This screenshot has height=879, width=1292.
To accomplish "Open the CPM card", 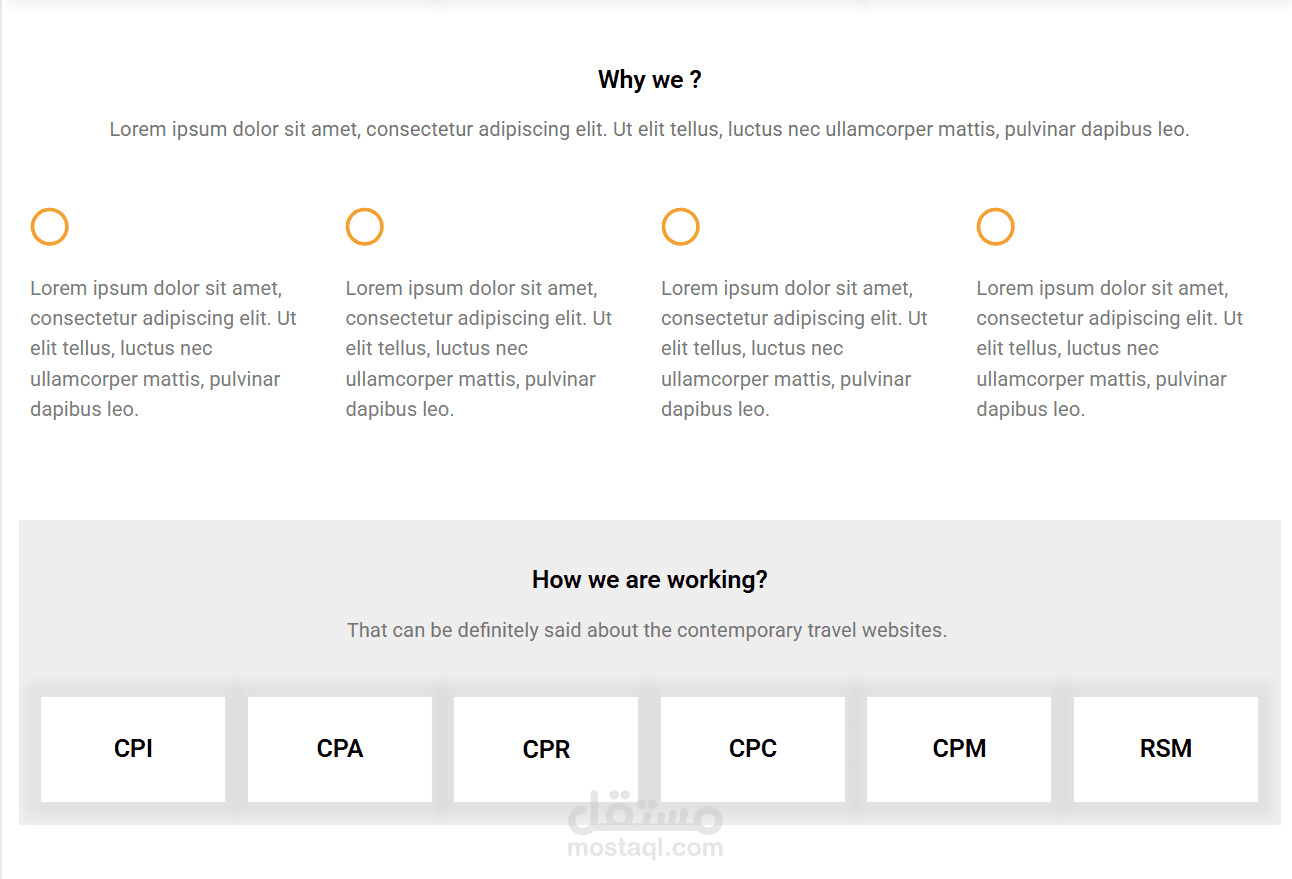I will [x=959, y=749].
